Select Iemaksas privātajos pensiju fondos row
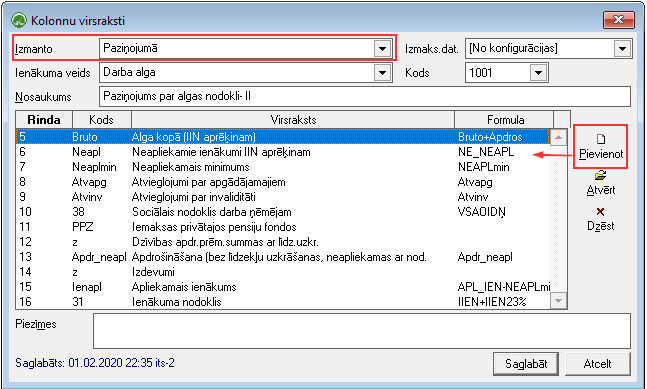This screenshot has width=647, height=389. [x=283, y=227]
